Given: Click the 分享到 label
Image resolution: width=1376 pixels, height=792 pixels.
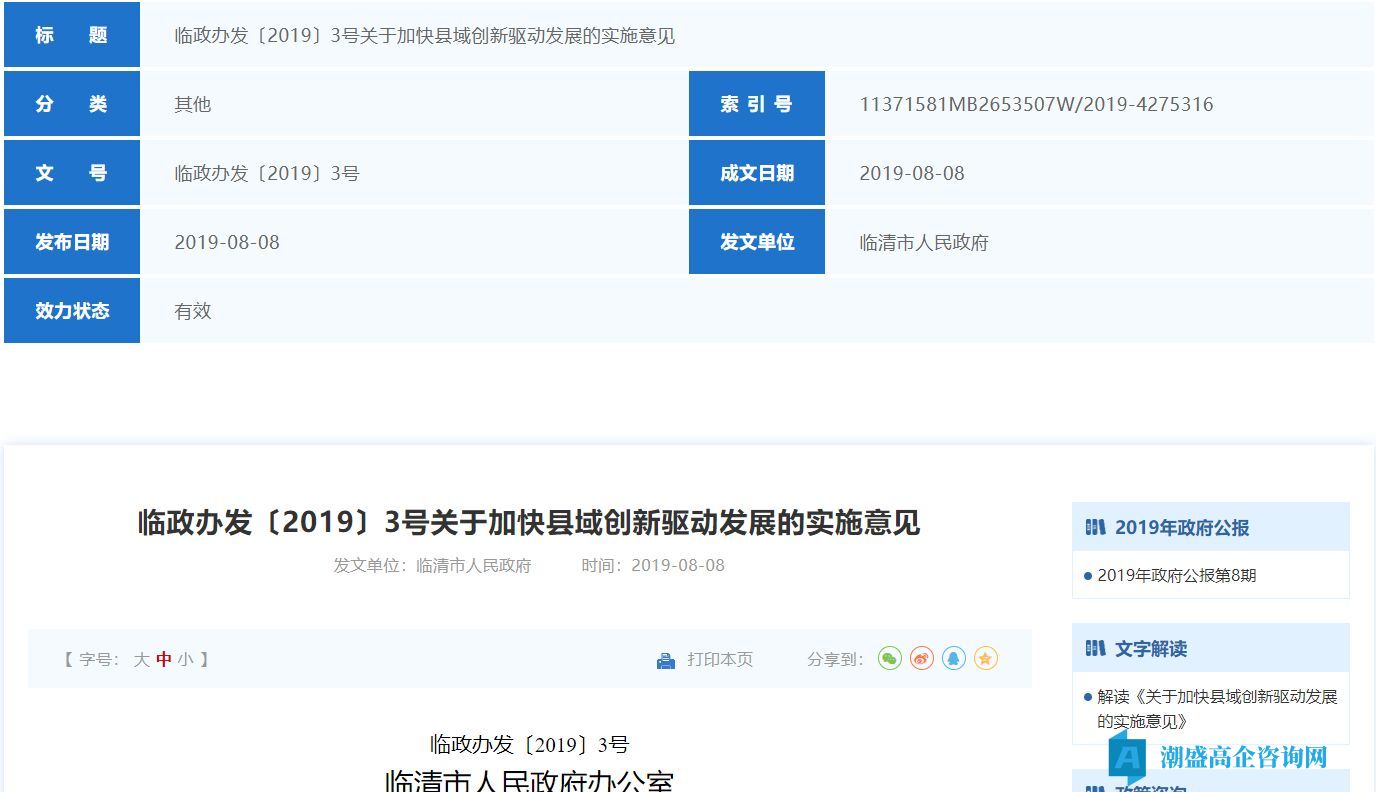Looking at the screenshot, I should click(835, 659).
